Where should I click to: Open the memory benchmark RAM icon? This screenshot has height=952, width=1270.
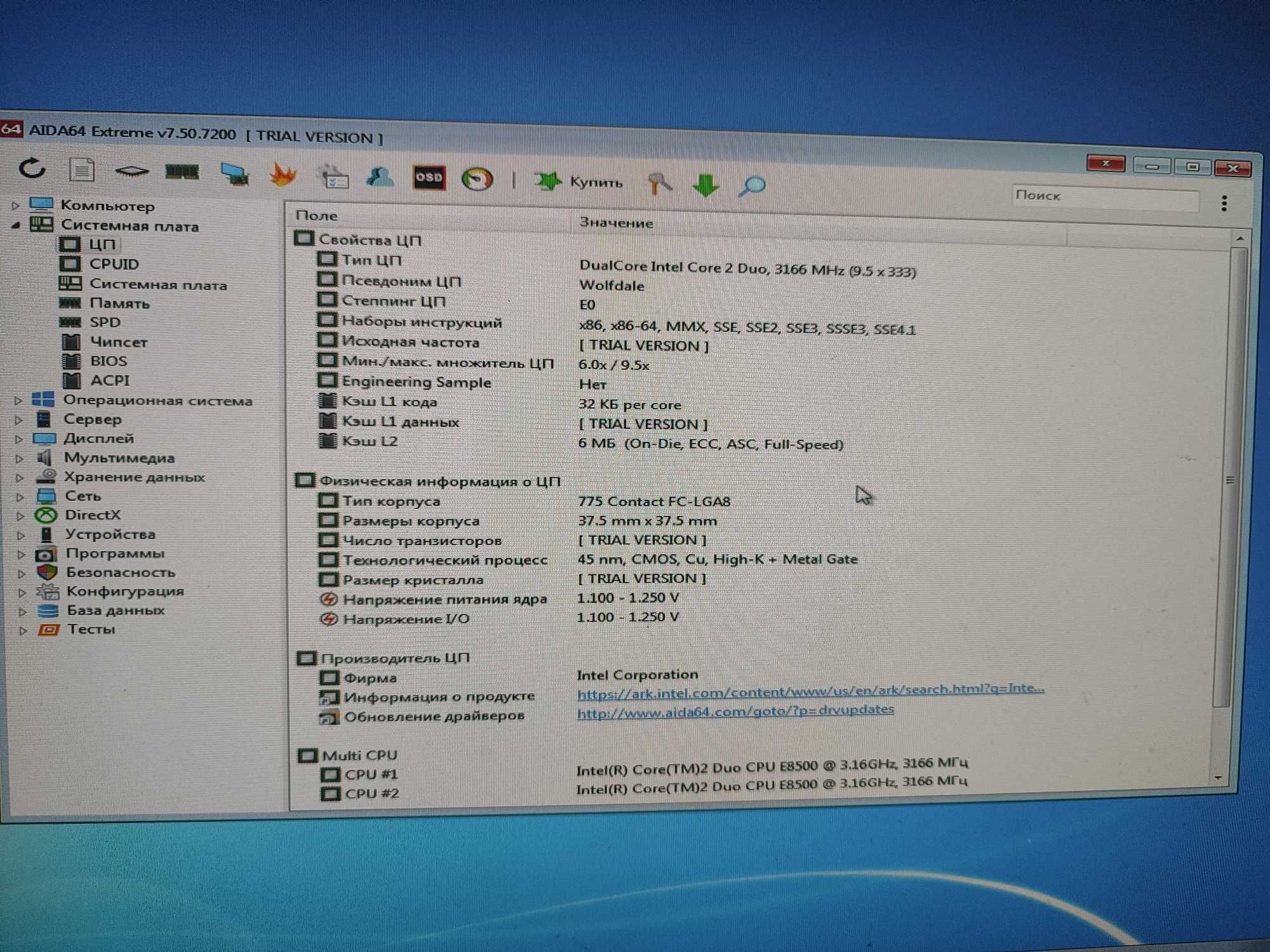tap(182, 172)
